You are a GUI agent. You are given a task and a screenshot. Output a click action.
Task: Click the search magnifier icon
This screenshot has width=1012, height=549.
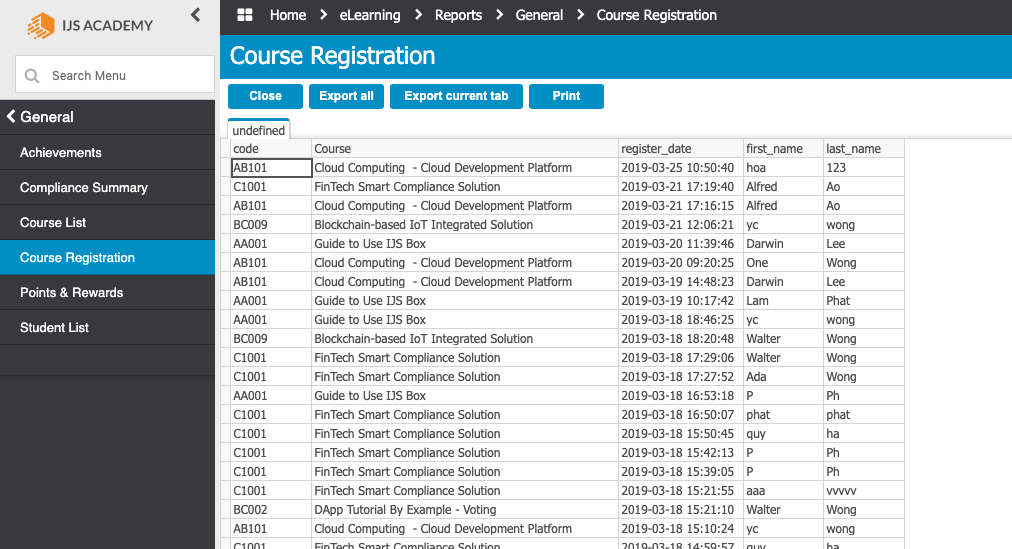coord(32,76)
